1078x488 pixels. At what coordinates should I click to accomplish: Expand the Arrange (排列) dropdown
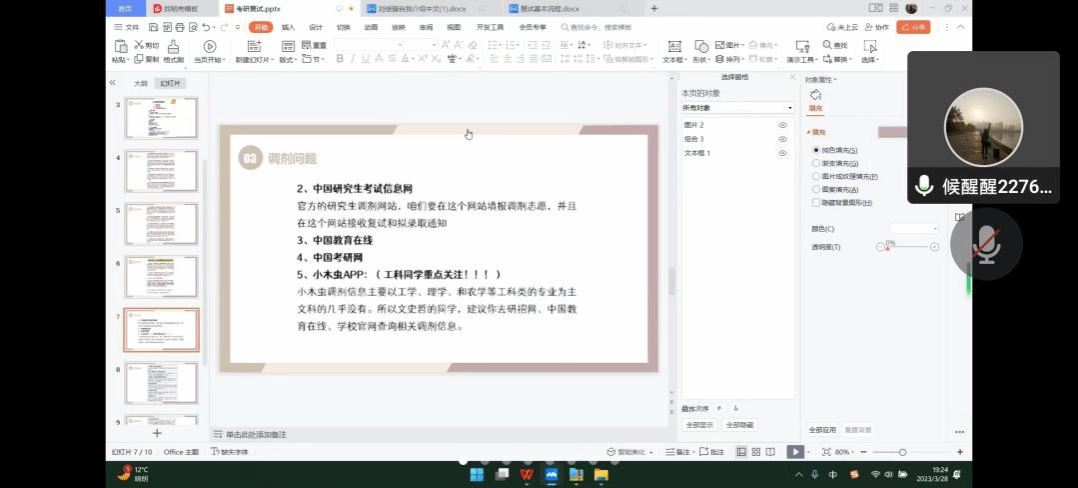pyautogui.click(x=743, y=59)
